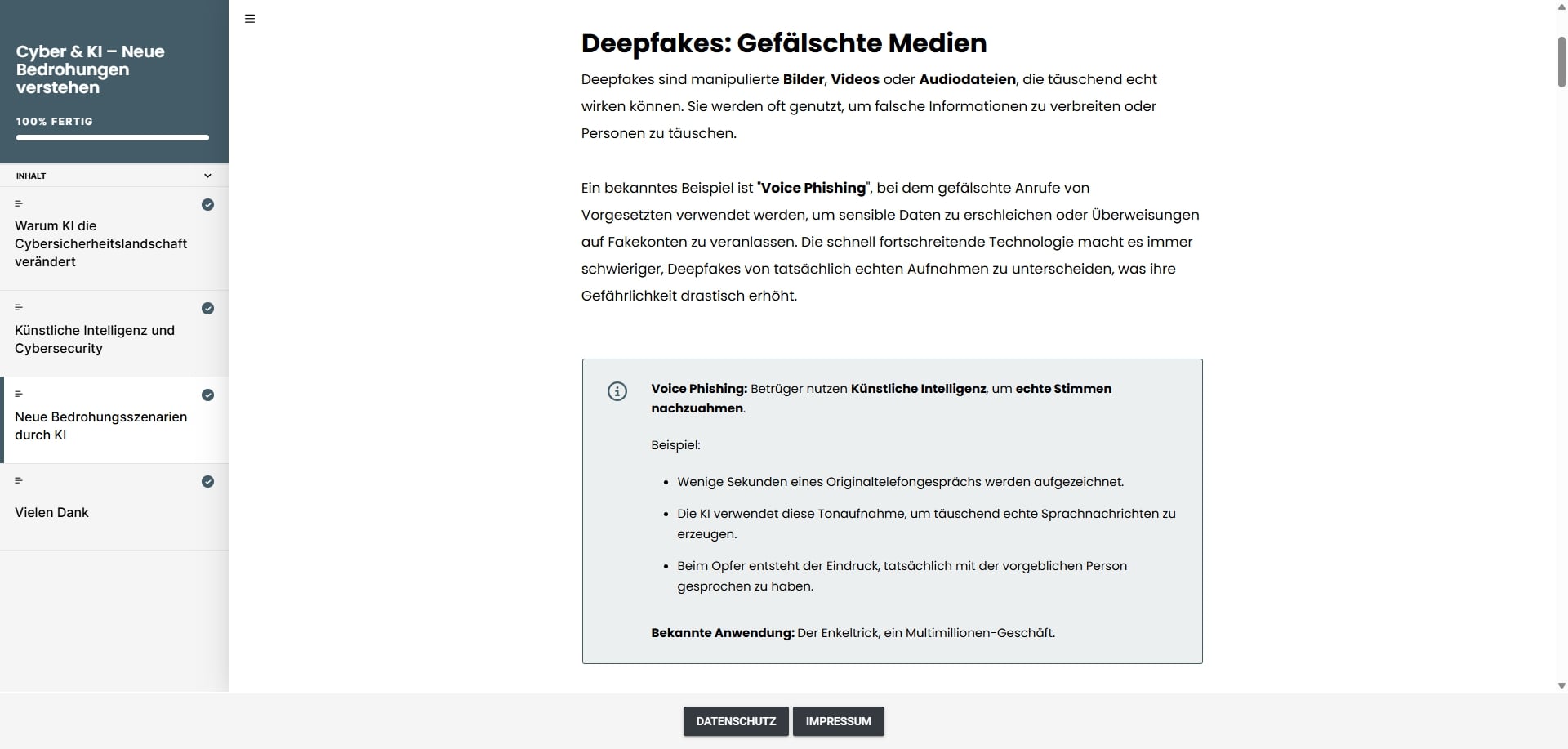Click the document icon beside 'Neue Bedrohungsszenarien durch KI'
The width and height of the screenshot is (1568, 749).
(19, 393)
